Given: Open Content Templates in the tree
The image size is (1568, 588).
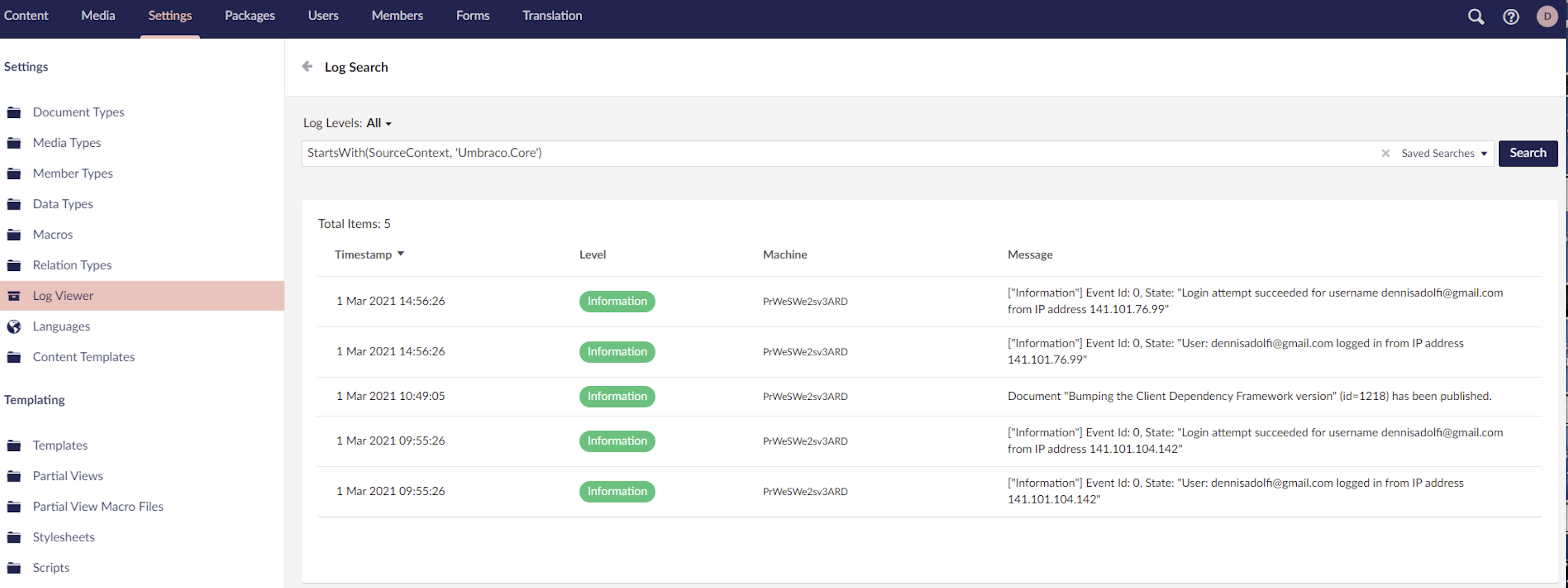Looking at the screenshot, I should (x=84, y=357).
